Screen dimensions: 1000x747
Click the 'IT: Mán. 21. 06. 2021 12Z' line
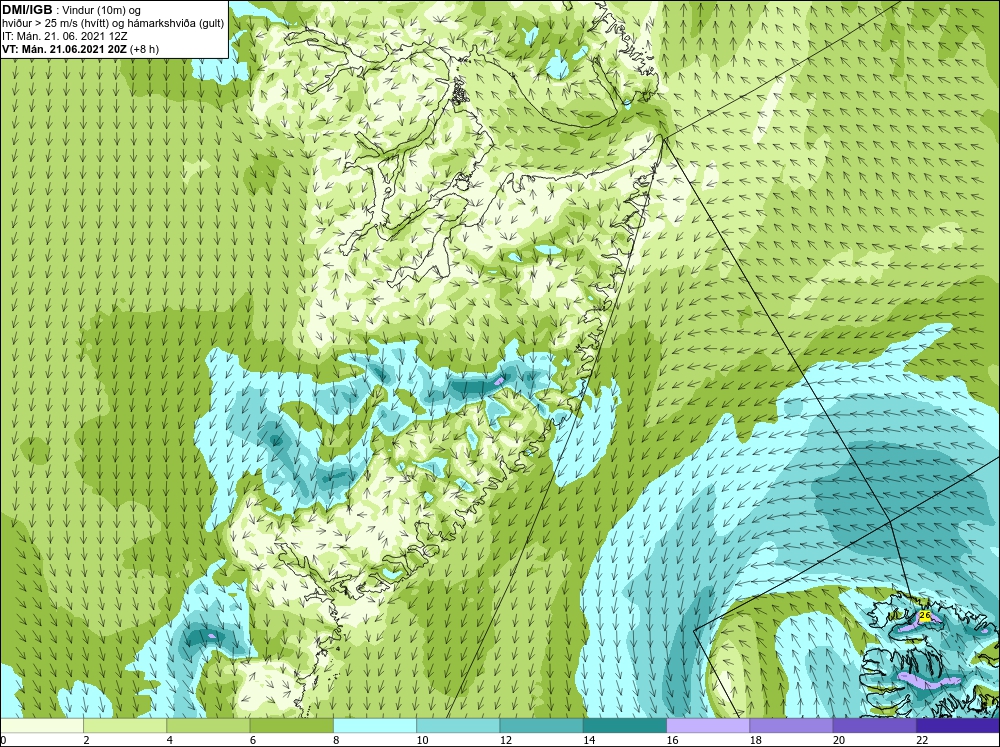pos(64,36)
